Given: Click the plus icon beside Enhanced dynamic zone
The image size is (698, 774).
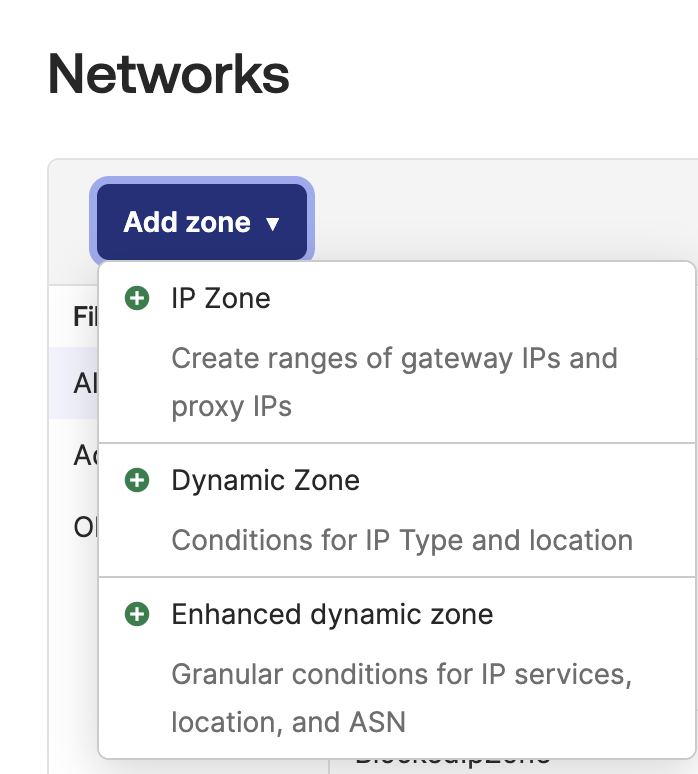Looking at the screenshot, I should [136, 614].
